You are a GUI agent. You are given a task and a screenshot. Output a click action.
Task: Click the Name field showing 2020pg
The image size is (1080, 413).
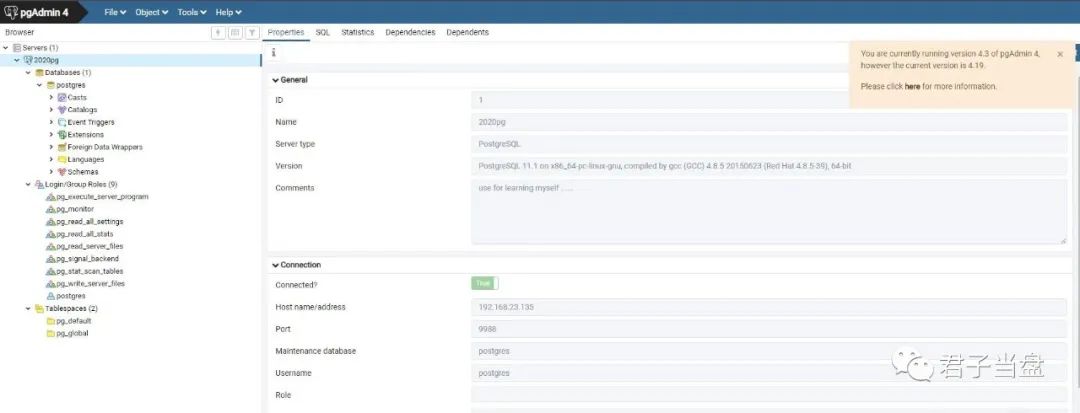(x=769, y=122)
